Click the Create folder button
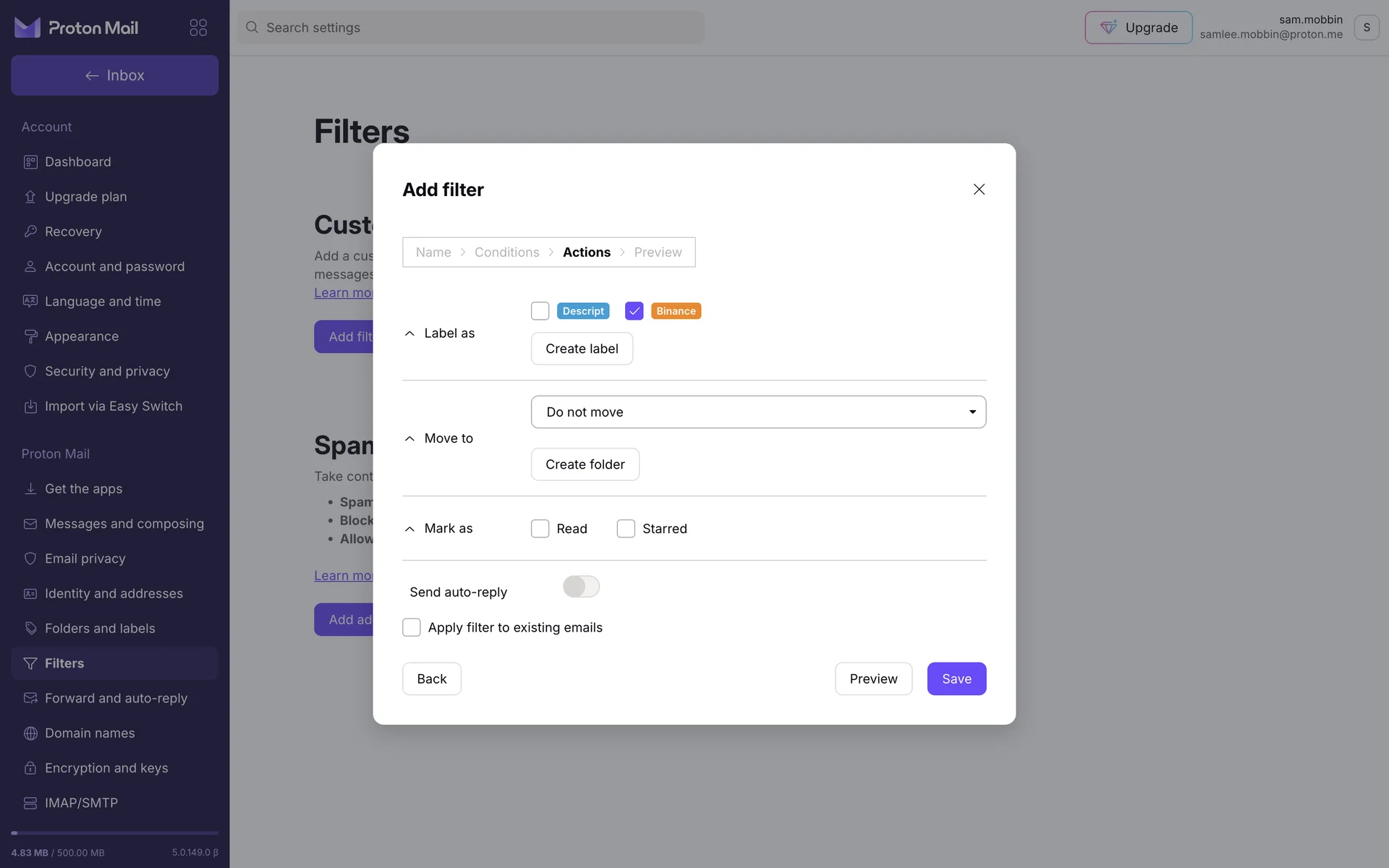Viewport: 1389px width, 868px height. tap(585, 464)
